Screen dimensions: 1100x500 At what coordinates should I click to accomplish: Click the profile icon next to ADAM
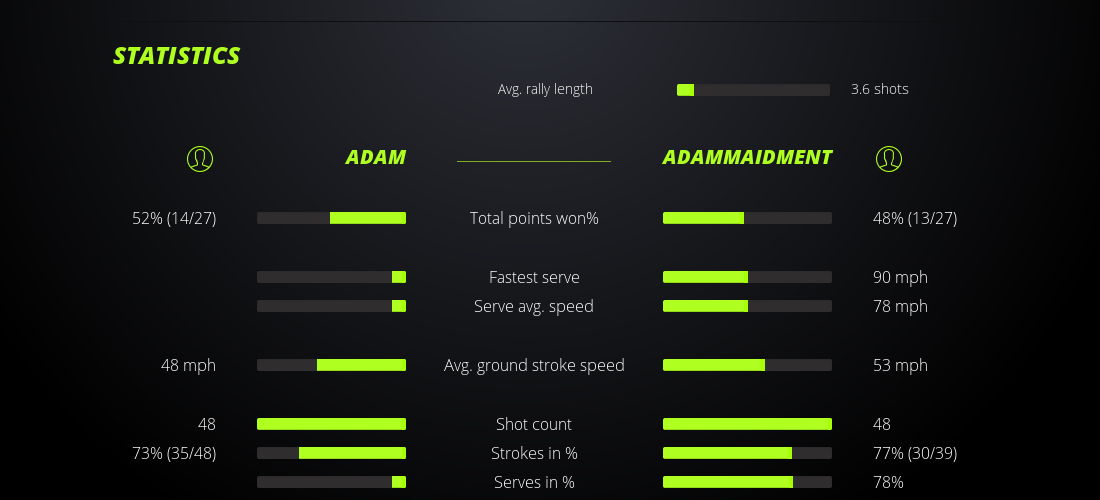(x=200, y=158)
